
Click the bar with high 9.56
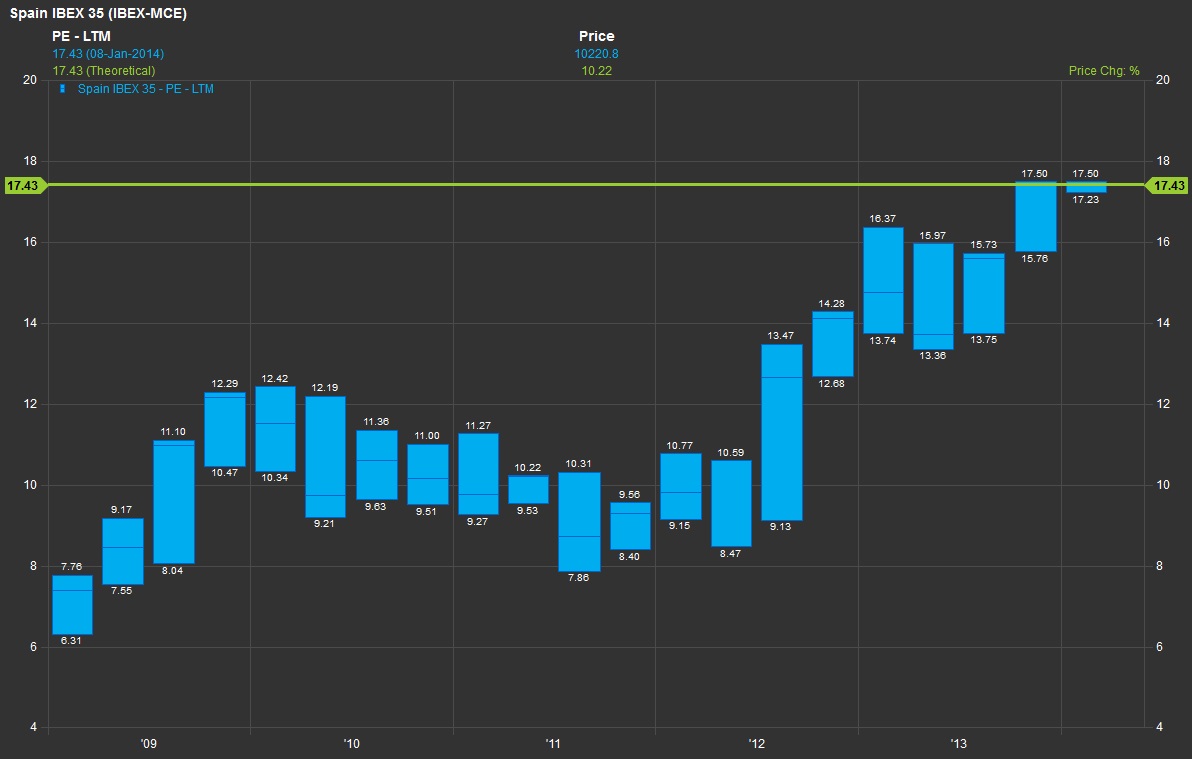point(630,526)
